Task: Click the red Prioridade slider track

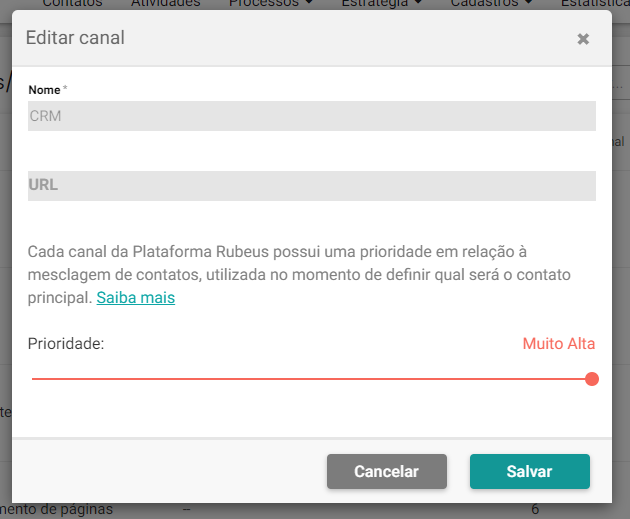Action: coord(311,379)
